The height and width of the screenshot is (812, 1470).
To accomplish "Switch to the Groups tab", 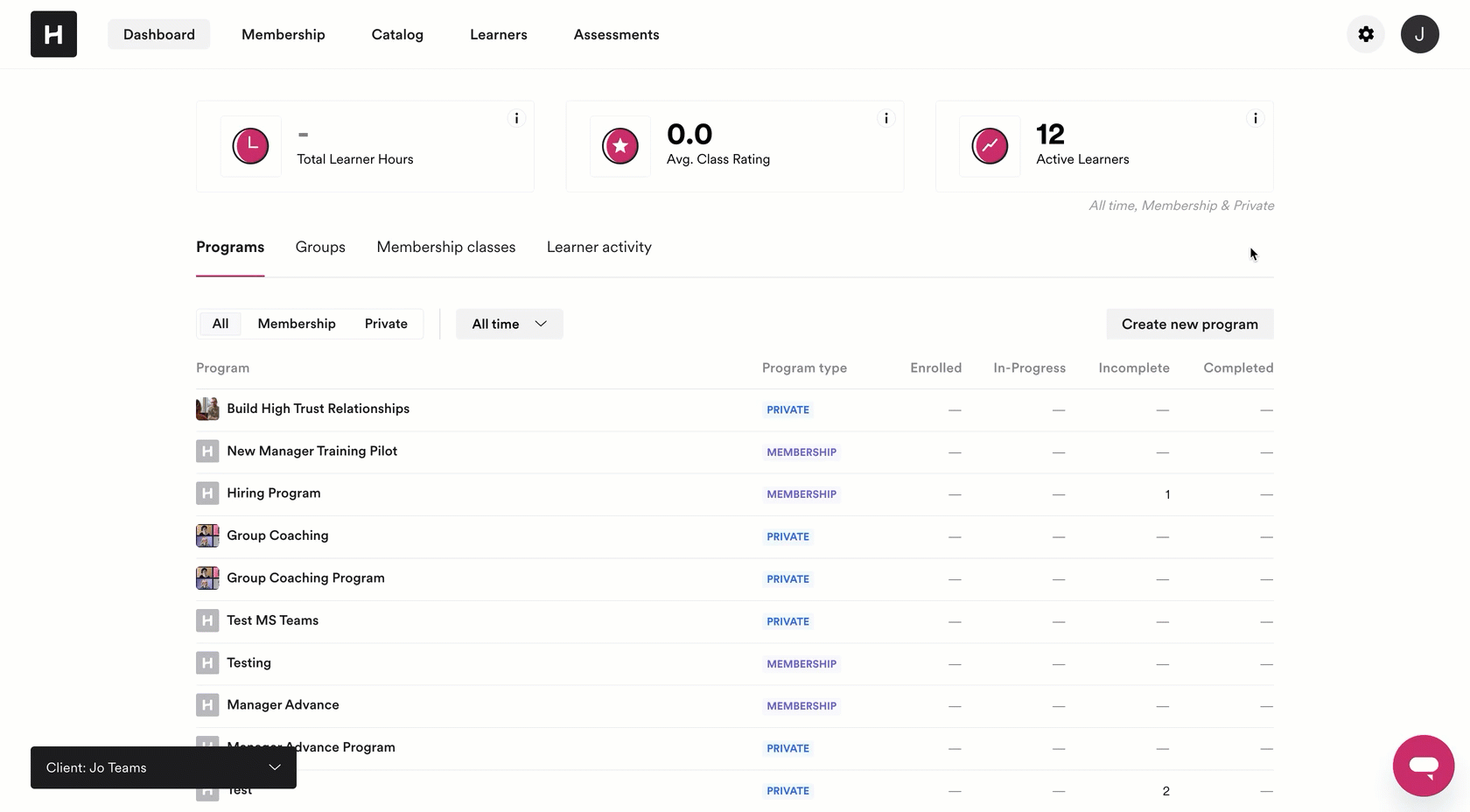I will tap(319, 247).
